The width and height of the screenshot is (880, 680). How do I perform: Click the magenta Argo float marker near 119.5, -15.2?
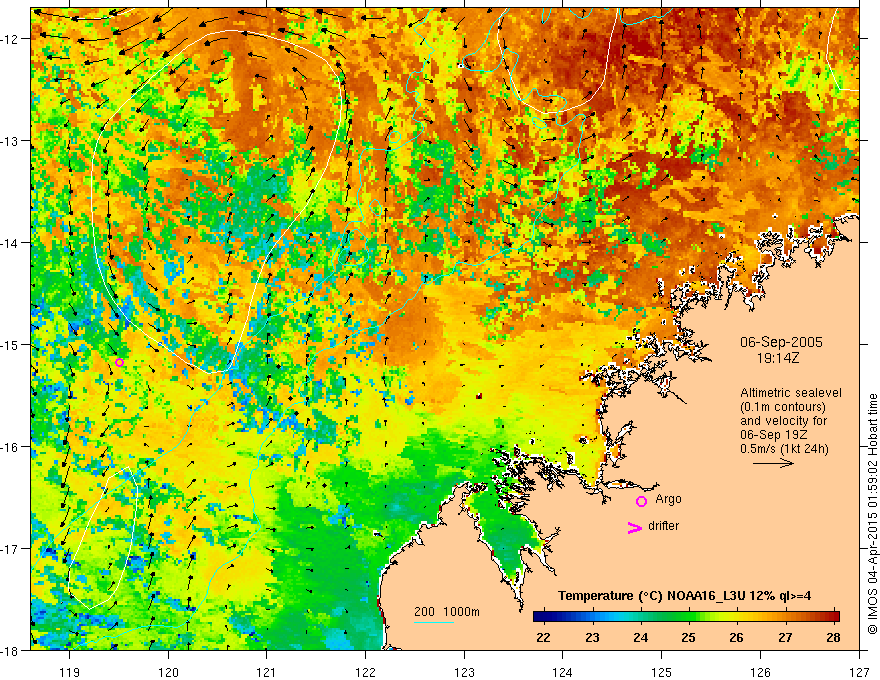(x=119, y=362)
